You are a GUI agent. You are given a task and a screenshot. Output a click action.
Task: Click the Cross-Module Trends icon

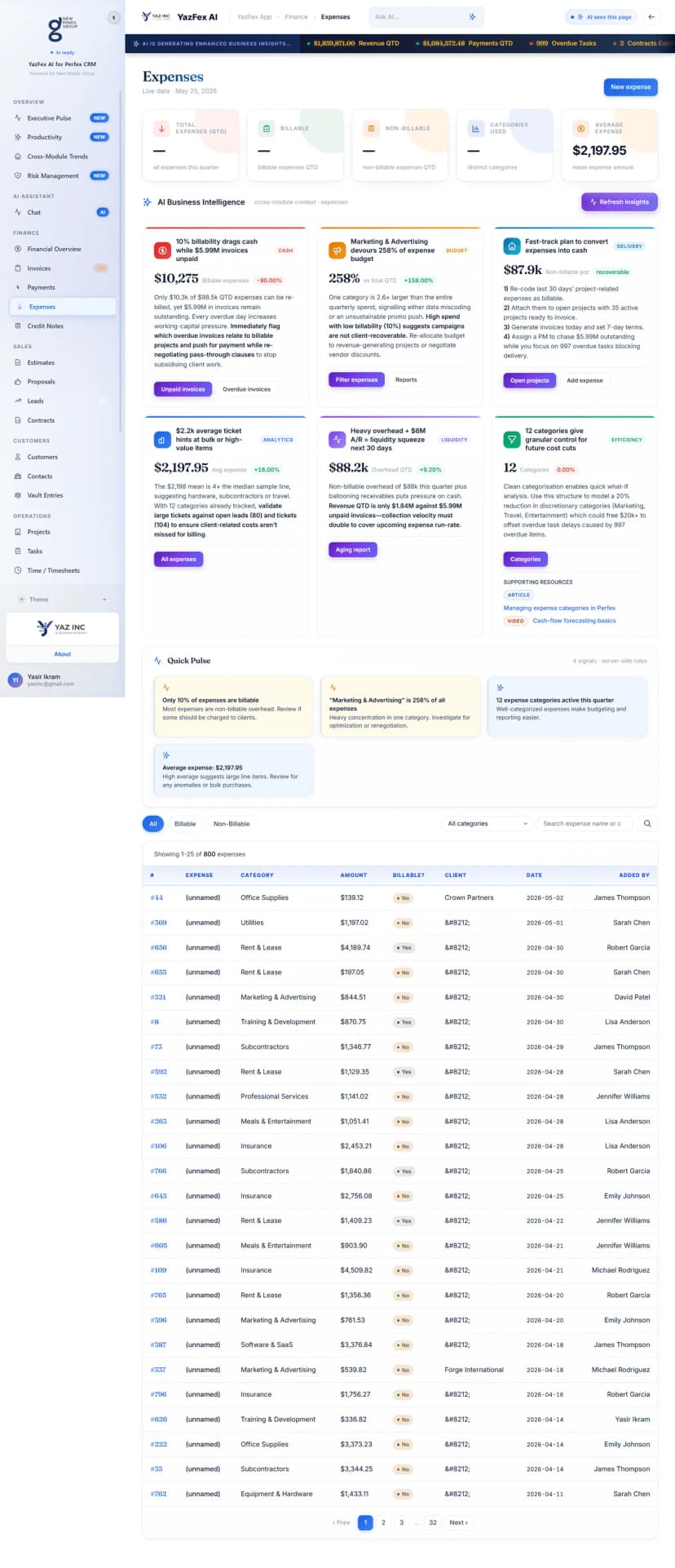[x=18, y=157]
